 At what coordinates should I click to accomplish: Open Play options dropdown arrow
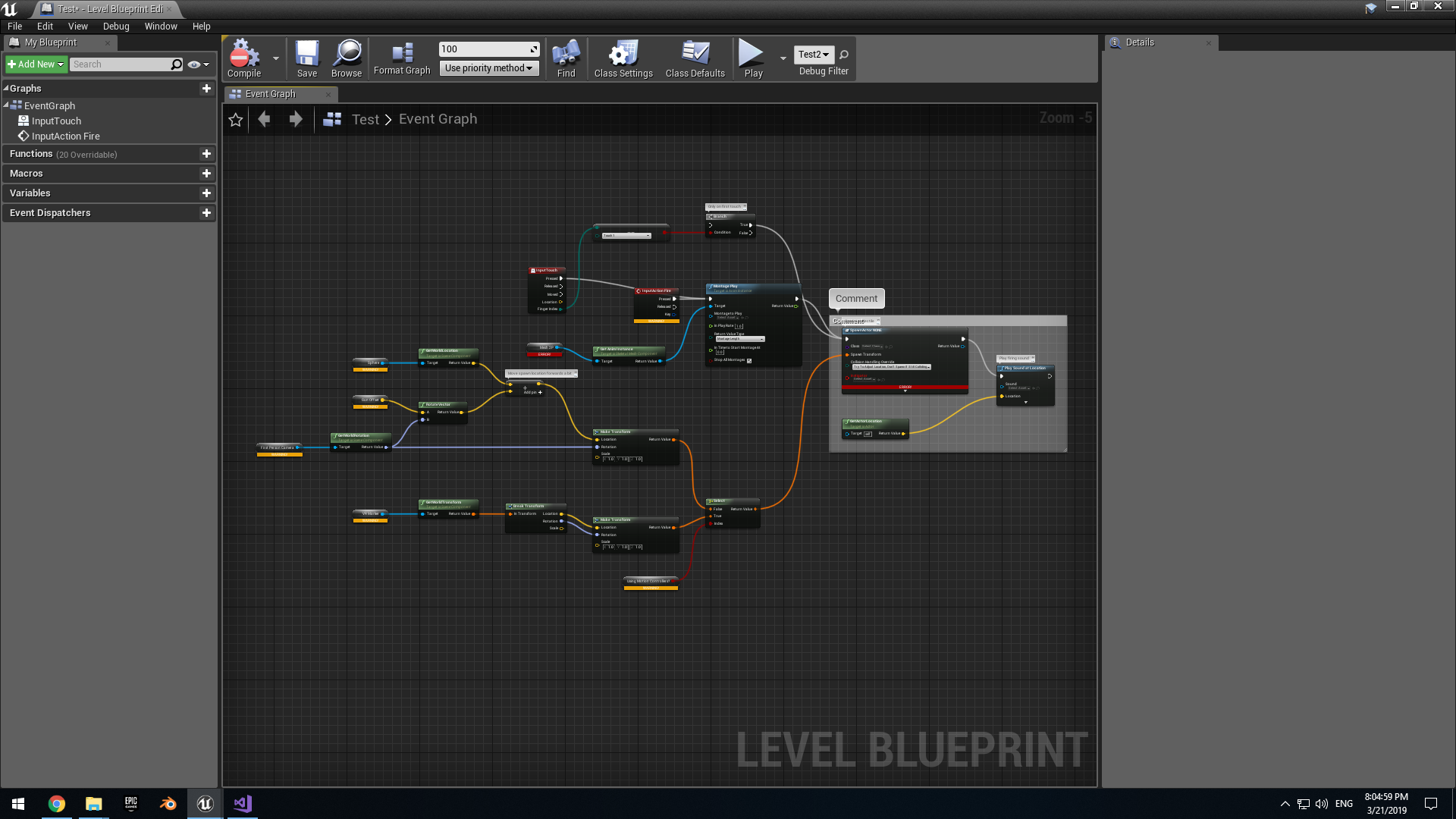point(783,58)
